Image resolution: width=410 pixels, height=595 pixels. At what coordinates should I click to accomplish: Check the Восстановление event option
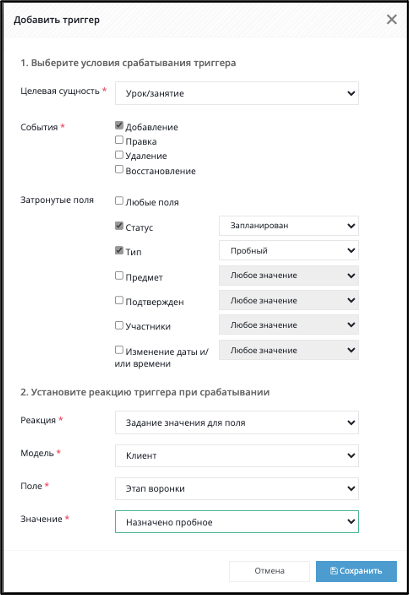click(119, 169)
